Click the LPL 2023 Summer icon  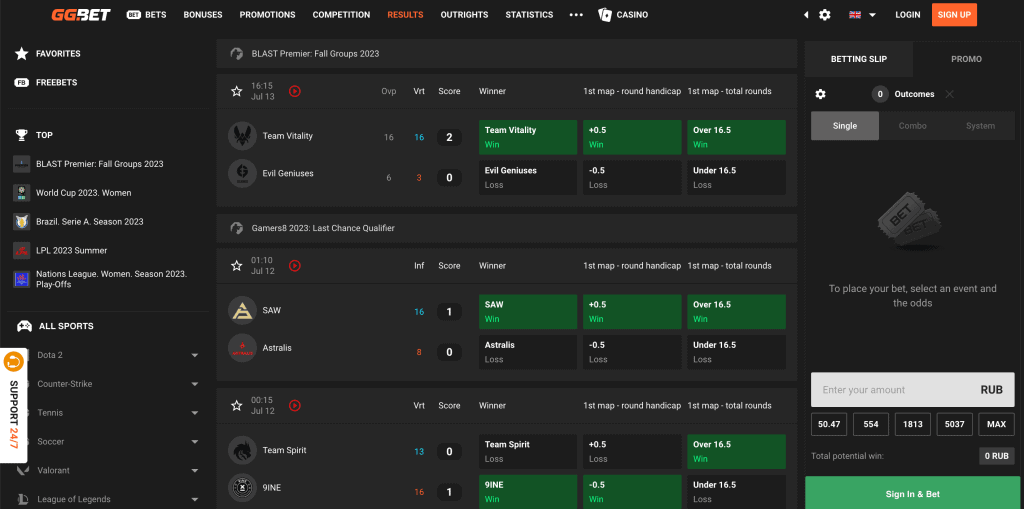click(22, 250)
